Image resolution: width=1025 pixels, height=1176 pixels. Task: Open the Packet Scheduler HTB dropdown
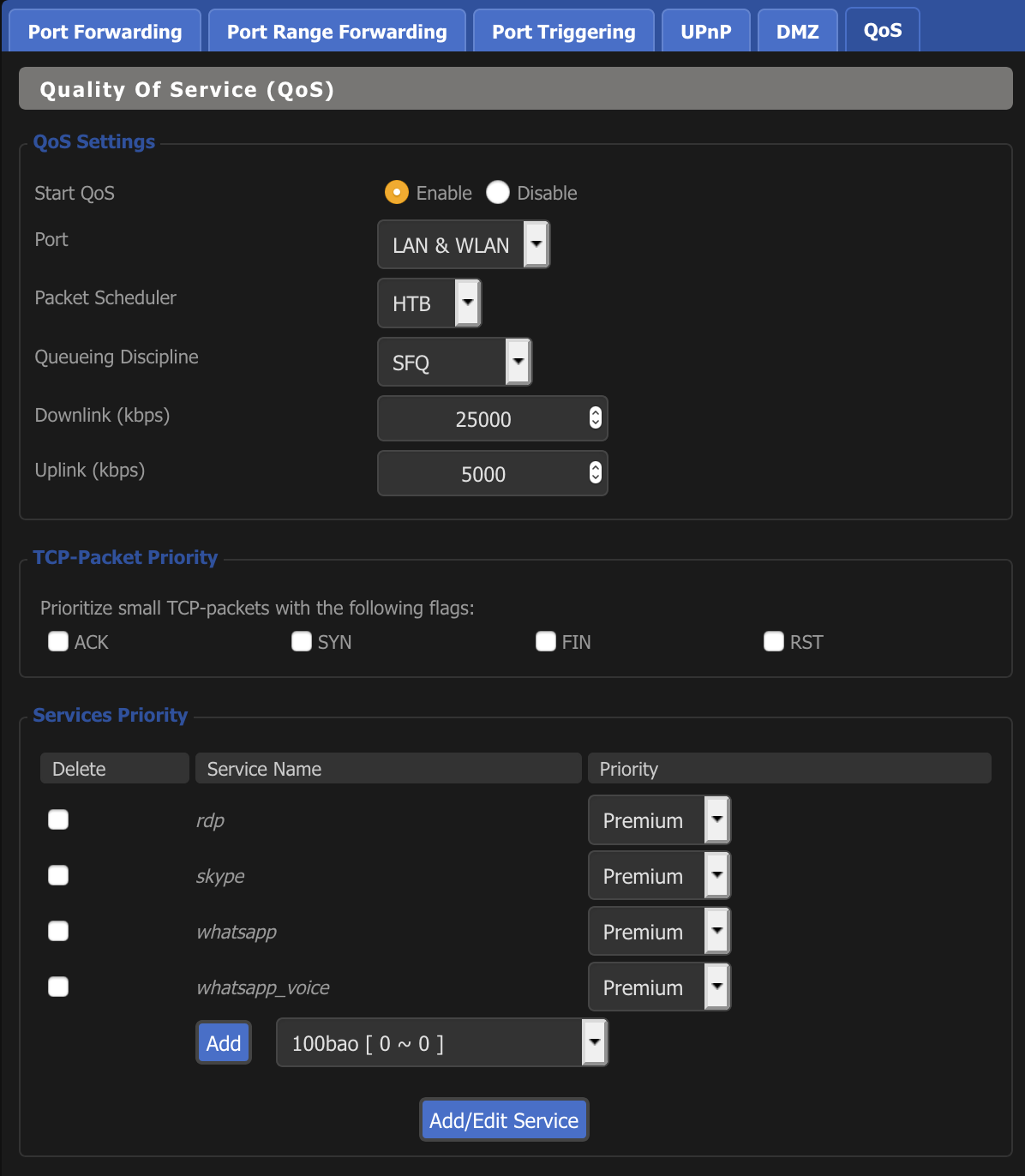[x=429, y=303]
